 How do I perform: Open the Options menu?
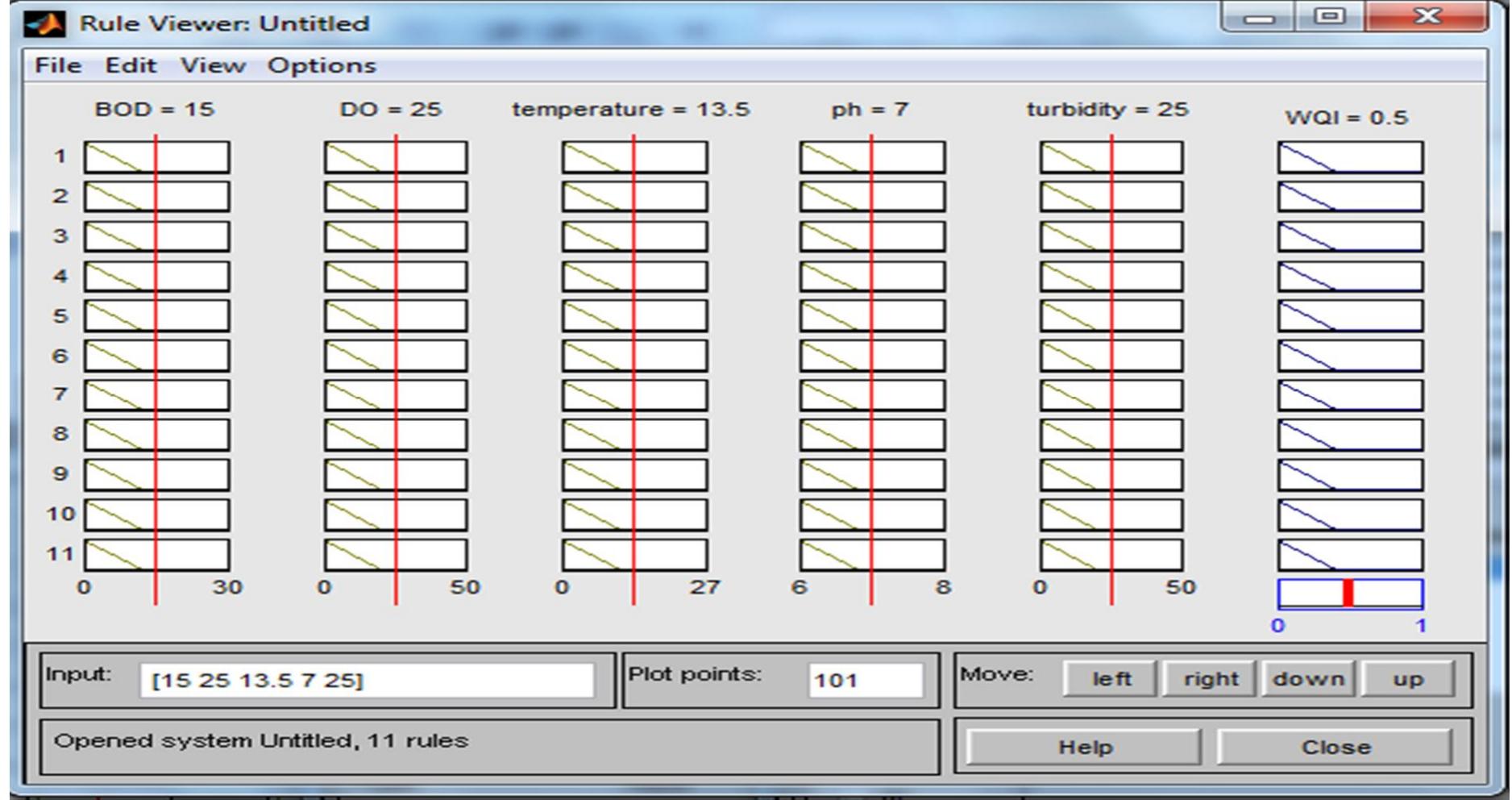point(322,65)
